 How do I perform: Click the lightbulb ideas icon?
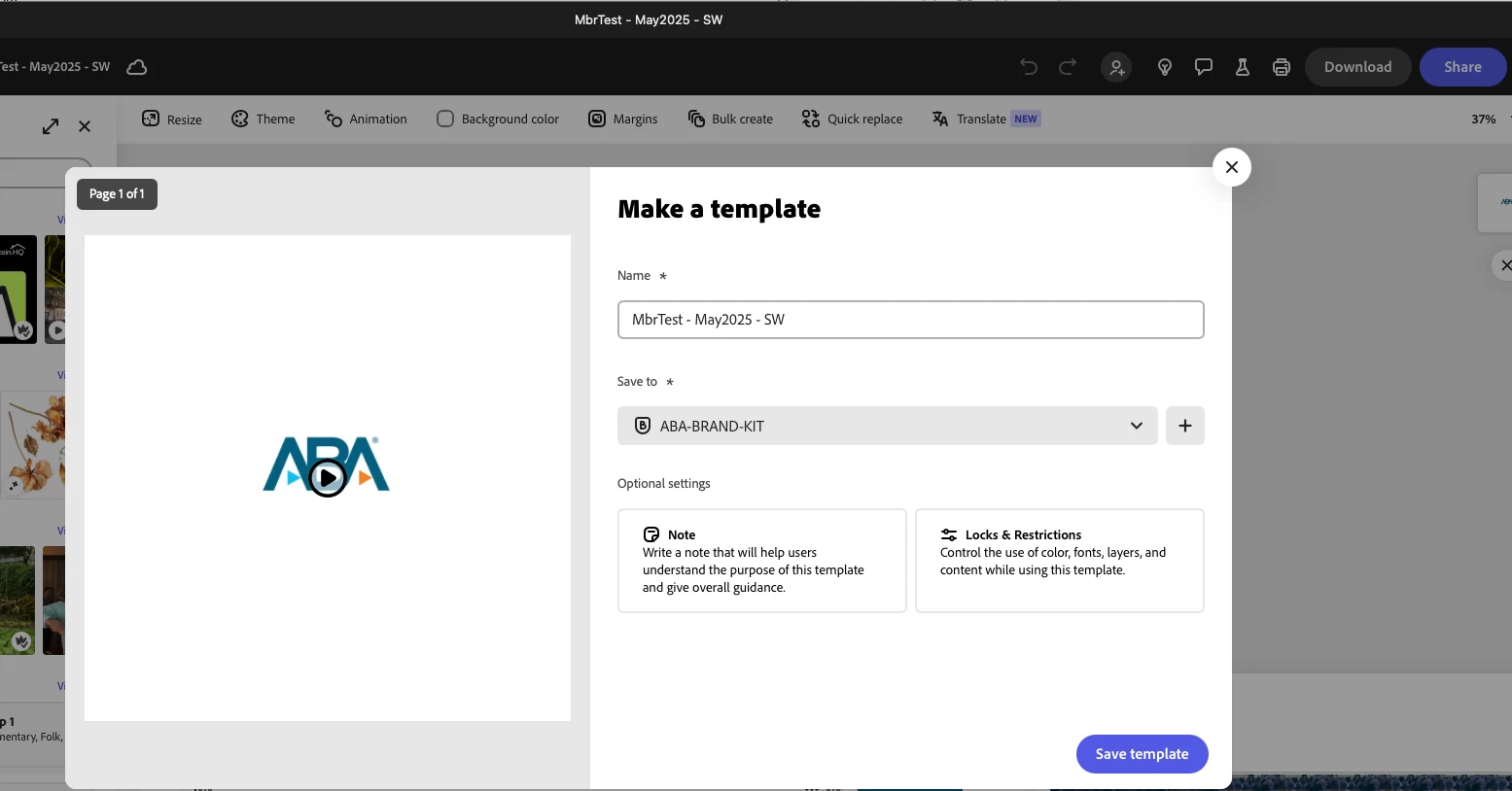click(x=1165, y=67)
